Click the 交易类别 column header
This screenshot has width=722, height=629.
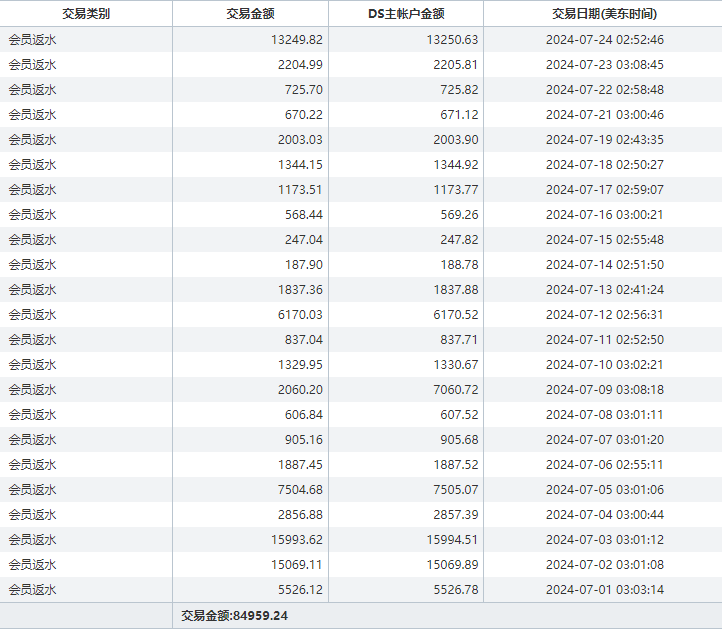click(86, 14)
